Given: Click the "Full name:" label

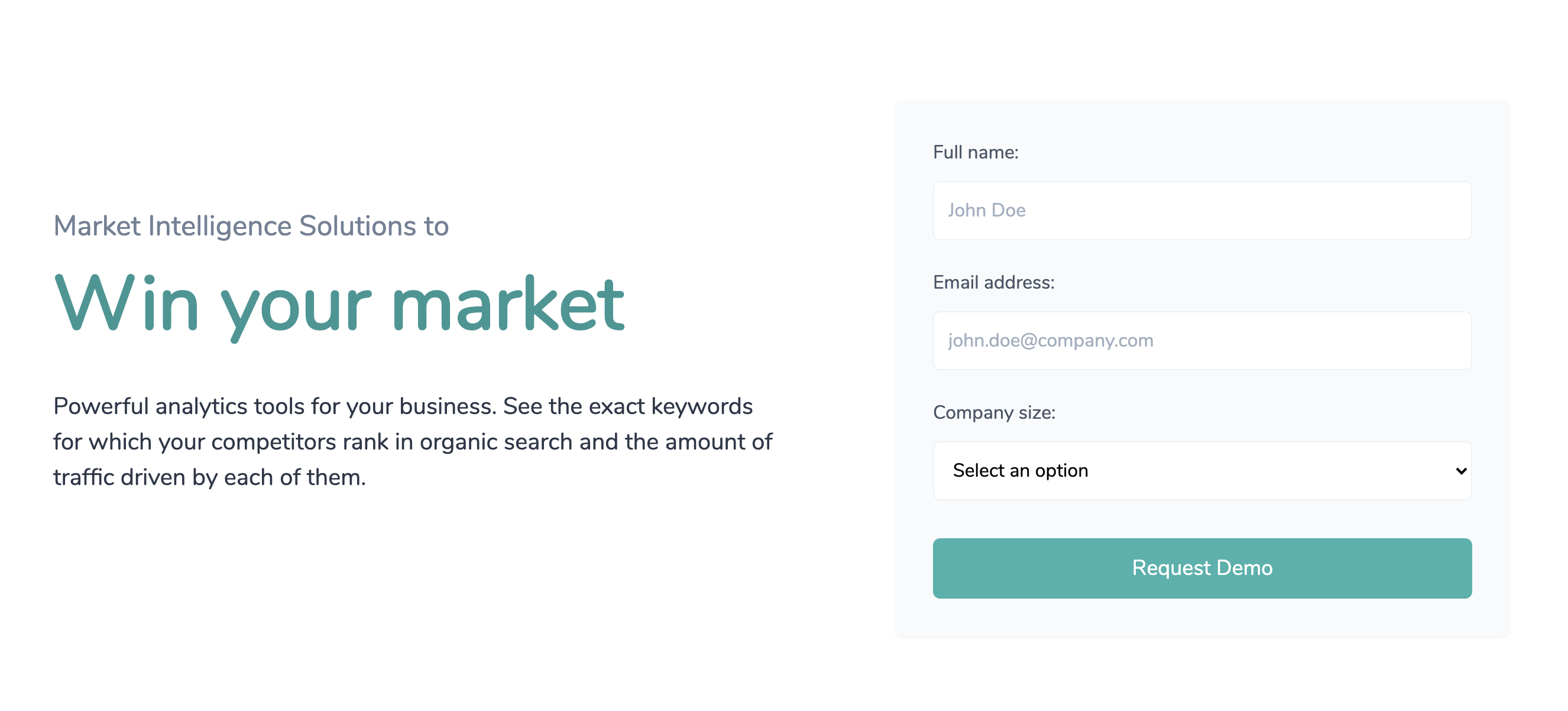Looking at the screenshot, I should pos(975,152).
